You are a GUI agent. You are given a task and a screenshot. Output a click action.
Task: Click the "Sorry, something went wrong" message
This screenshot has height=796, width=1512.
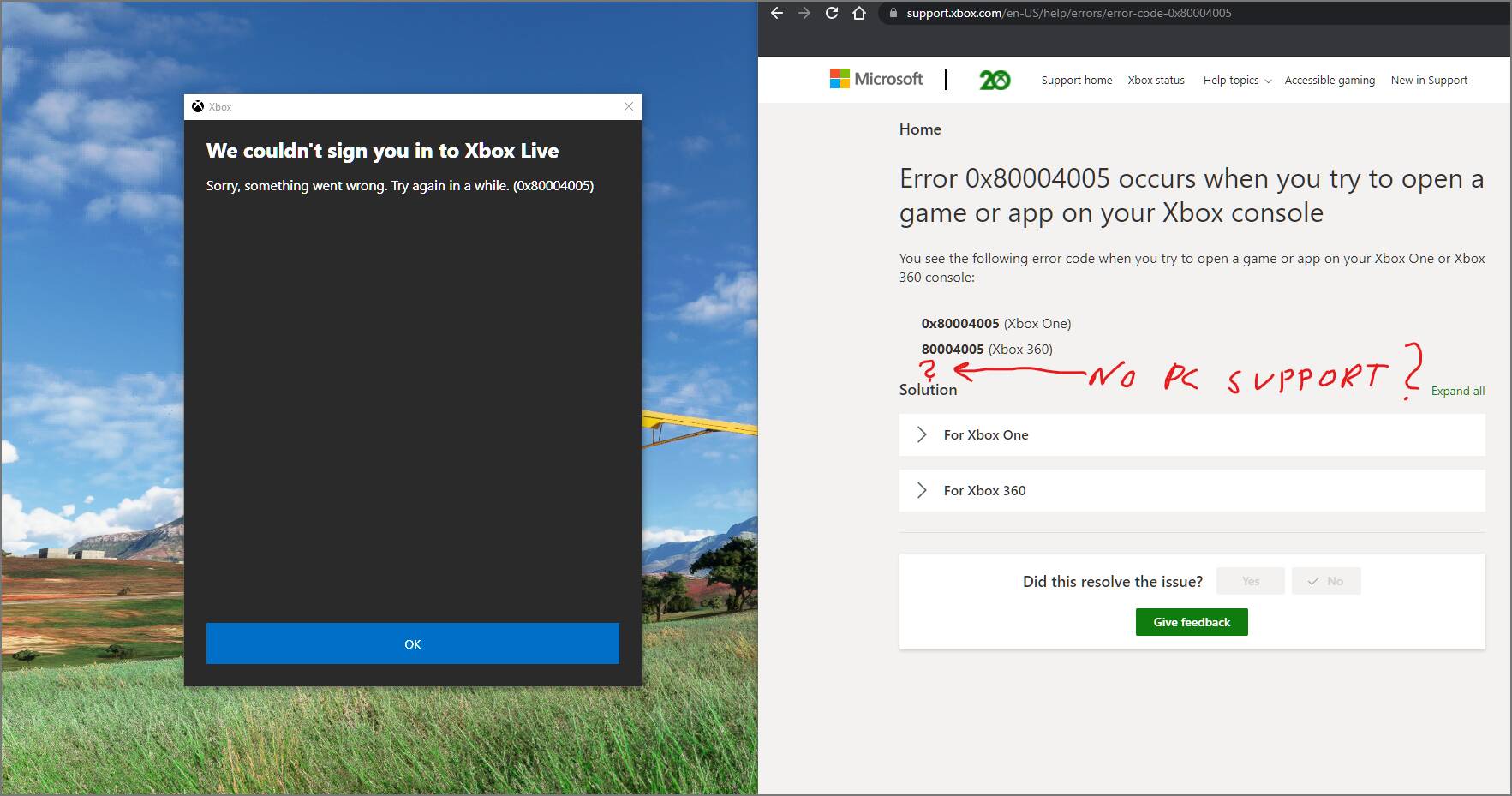tap(400, 186)
